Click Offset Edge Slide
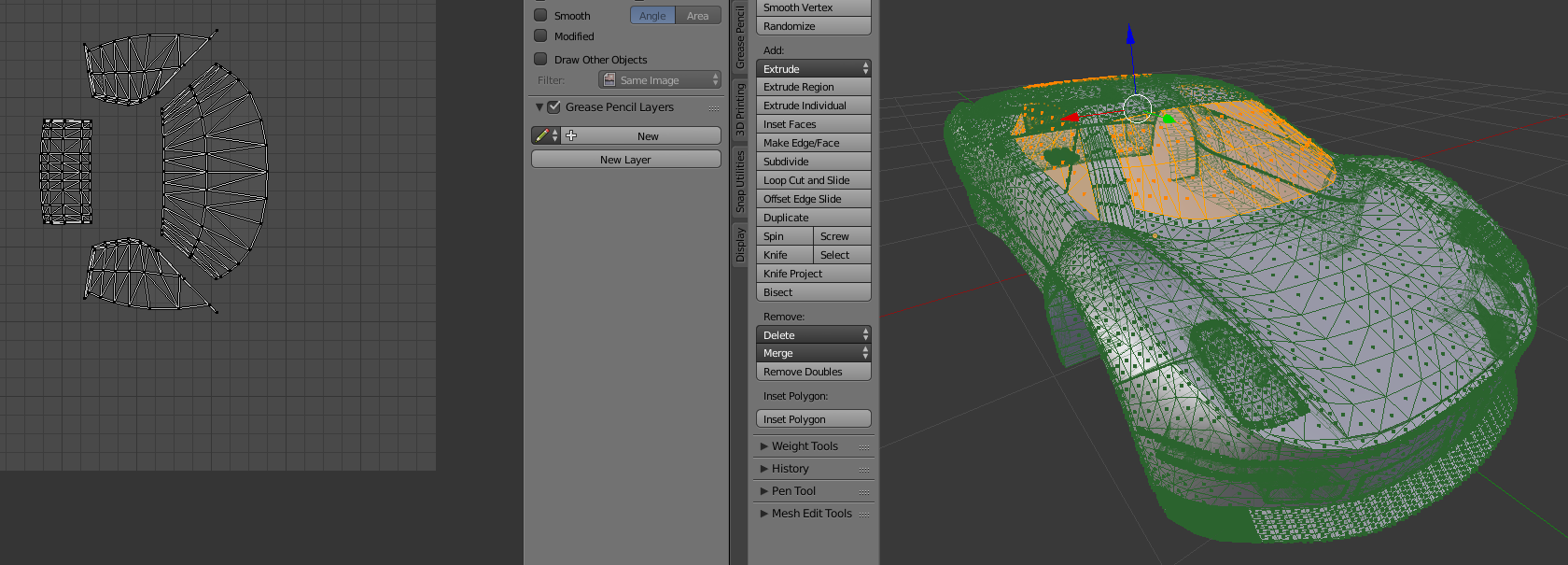Screen dimensions: 1568x565 (813, 199)
